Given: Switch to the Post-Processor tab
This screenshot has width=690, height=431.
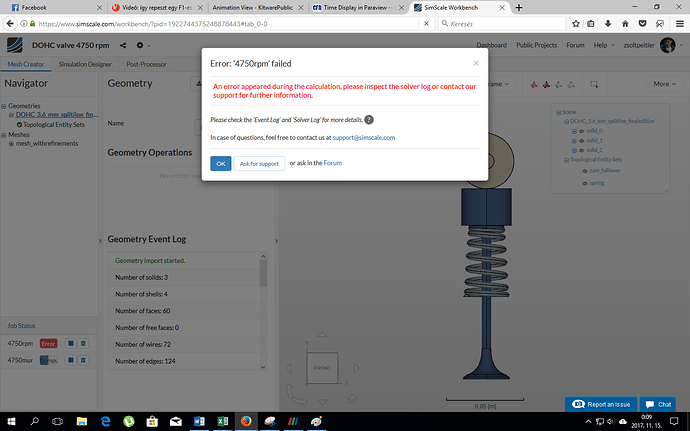Looking at the screenshot, I should [146, 64].
